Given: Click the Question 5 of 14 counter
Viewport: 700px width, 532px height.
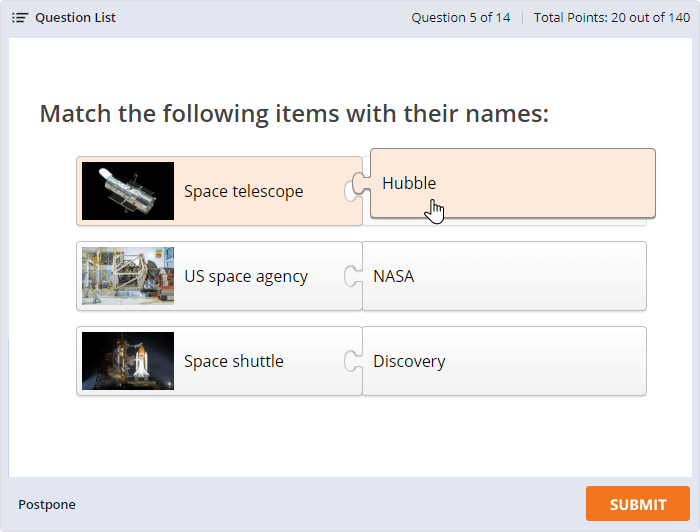Looking at the screenshot, I should [x=460, y=18].
